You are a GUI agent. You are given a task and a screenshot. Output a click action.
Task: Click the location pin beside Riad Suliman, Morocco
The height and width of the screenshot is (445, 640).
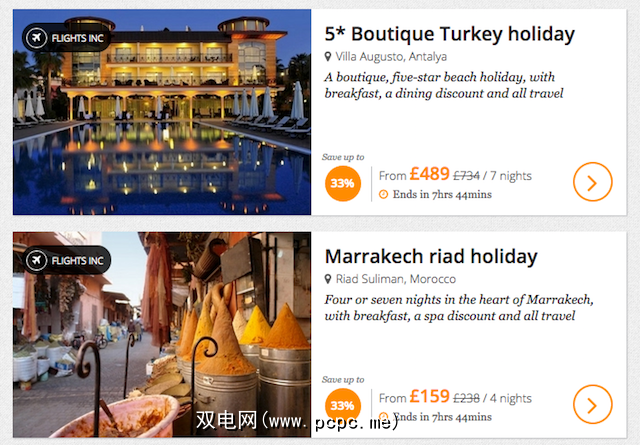click(327, 279)
